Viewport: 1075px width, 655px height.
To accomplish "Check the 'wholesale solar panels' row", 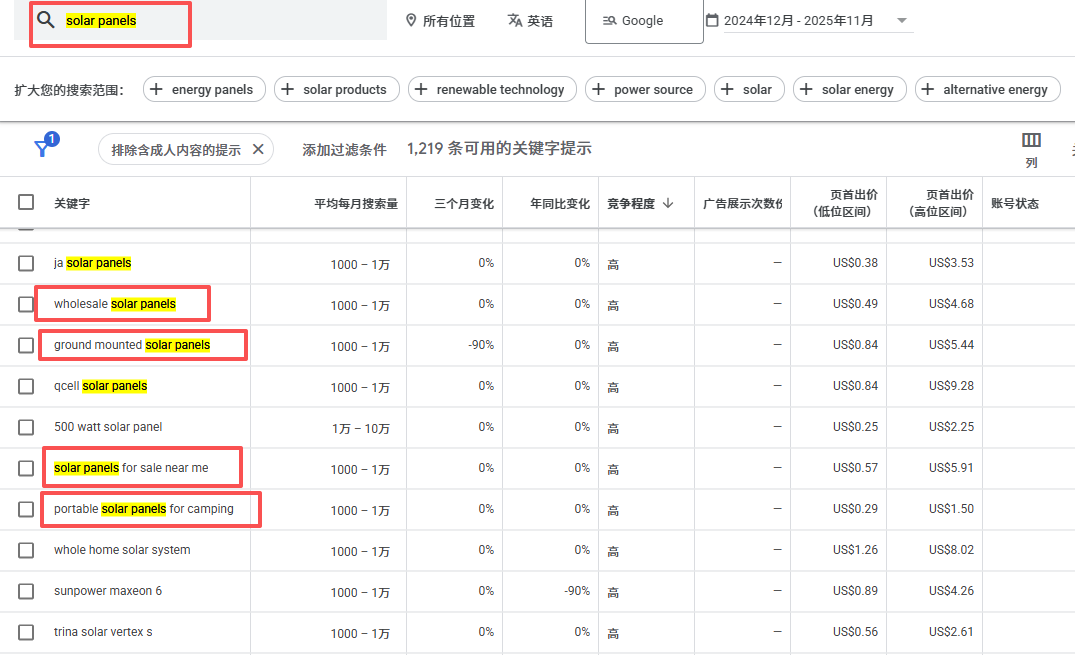I will pos(26,304).
